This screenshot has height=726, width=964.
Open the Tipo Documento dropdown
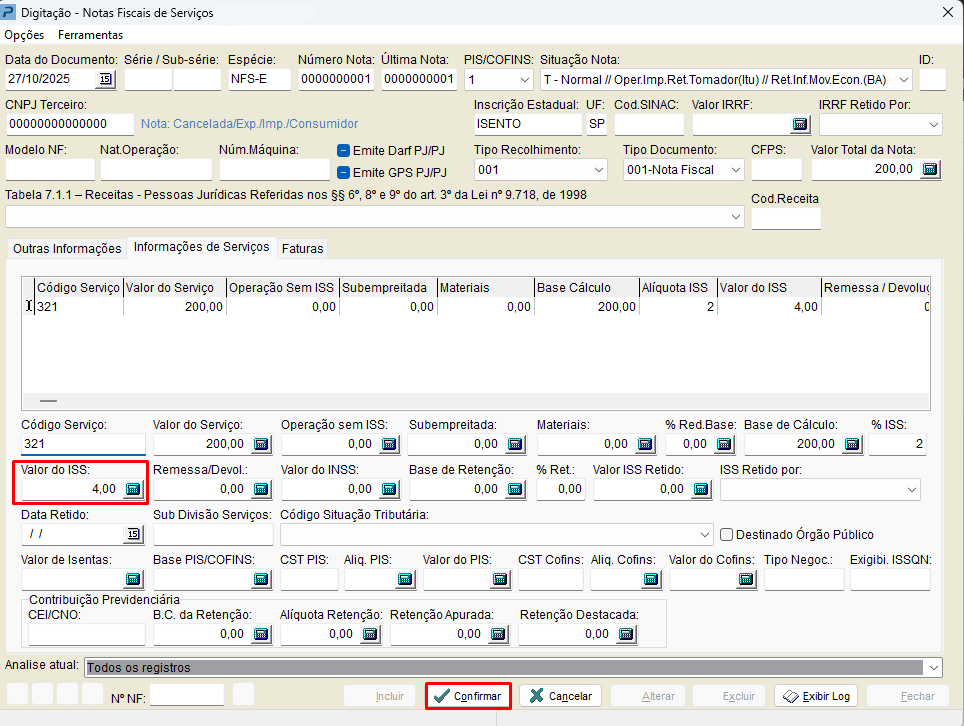(734, 170)
